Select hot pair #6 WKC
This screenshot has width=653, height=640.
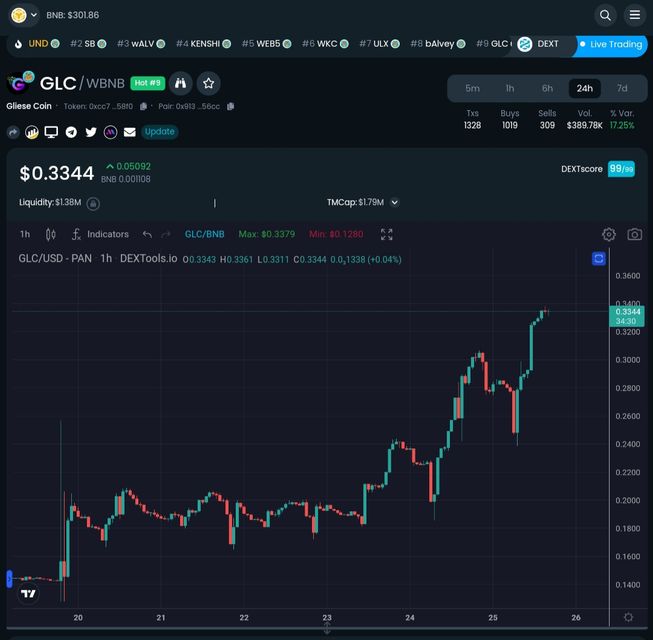point(325,44)
